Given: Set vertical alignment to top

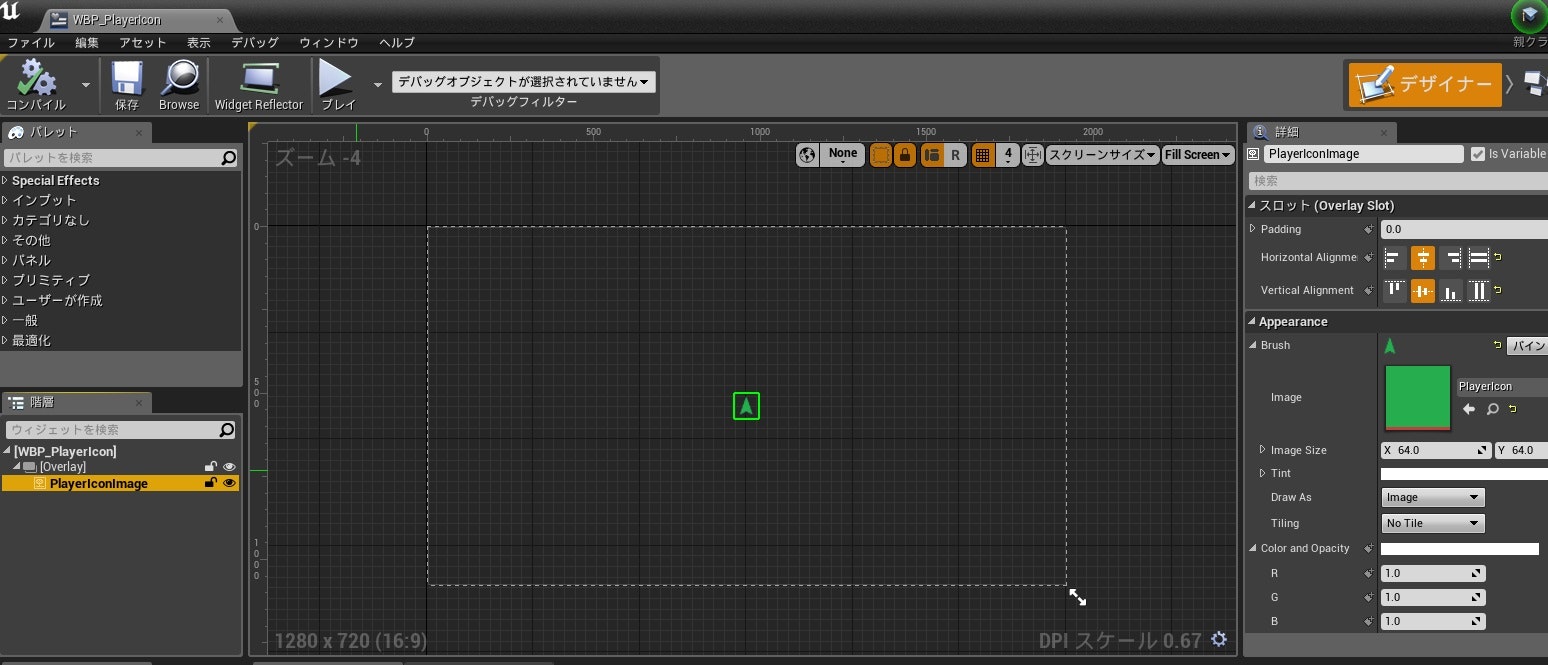Looking at the screenshot, I should pos(1394,291).
